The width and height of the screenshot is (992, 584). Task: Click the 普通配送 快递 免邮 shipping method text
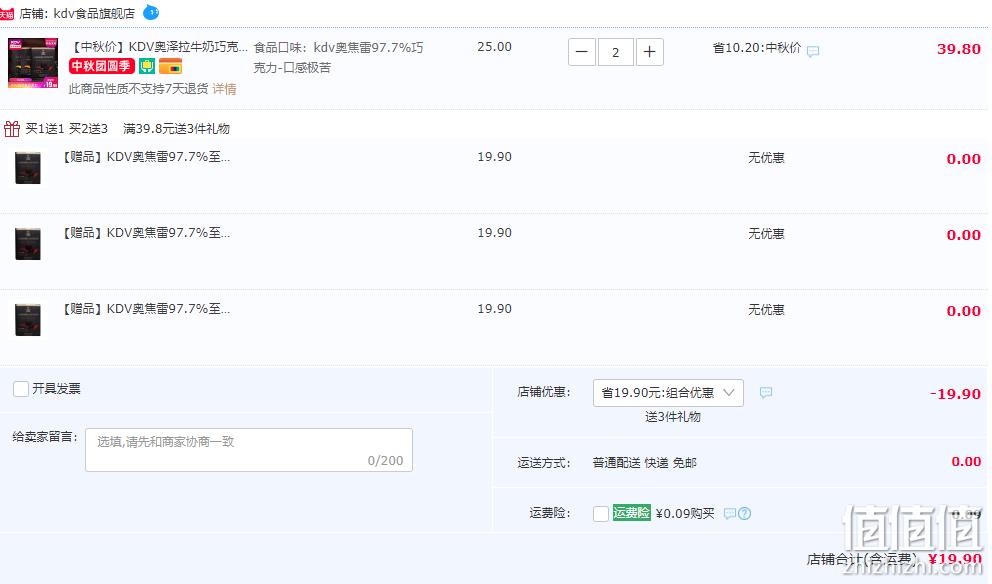pyautogui.click(x=644, y=463)
